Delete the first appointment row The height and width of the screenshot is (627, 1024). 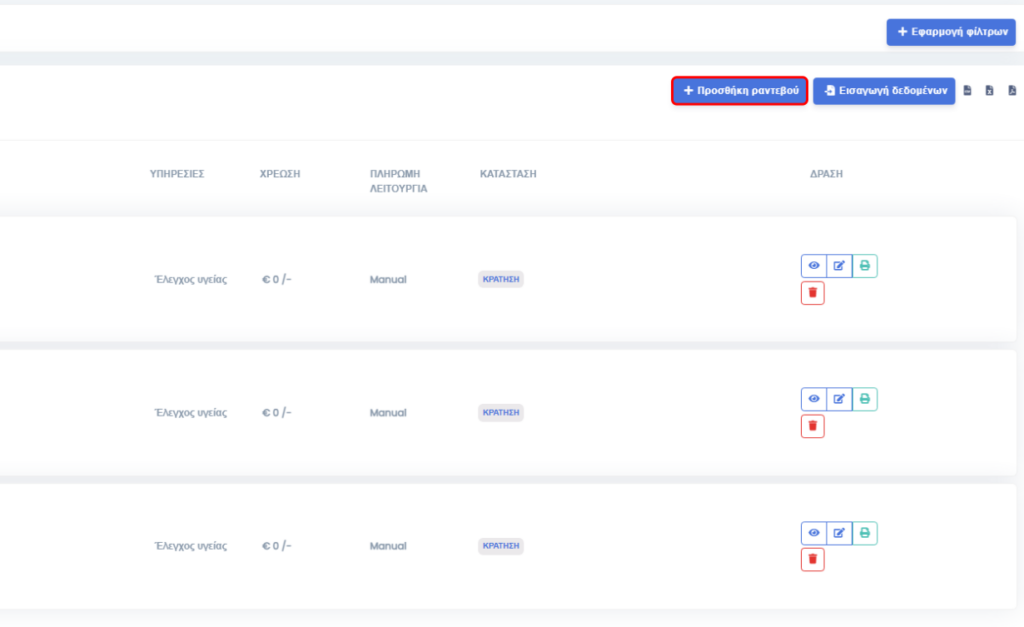tap(812, 293)
